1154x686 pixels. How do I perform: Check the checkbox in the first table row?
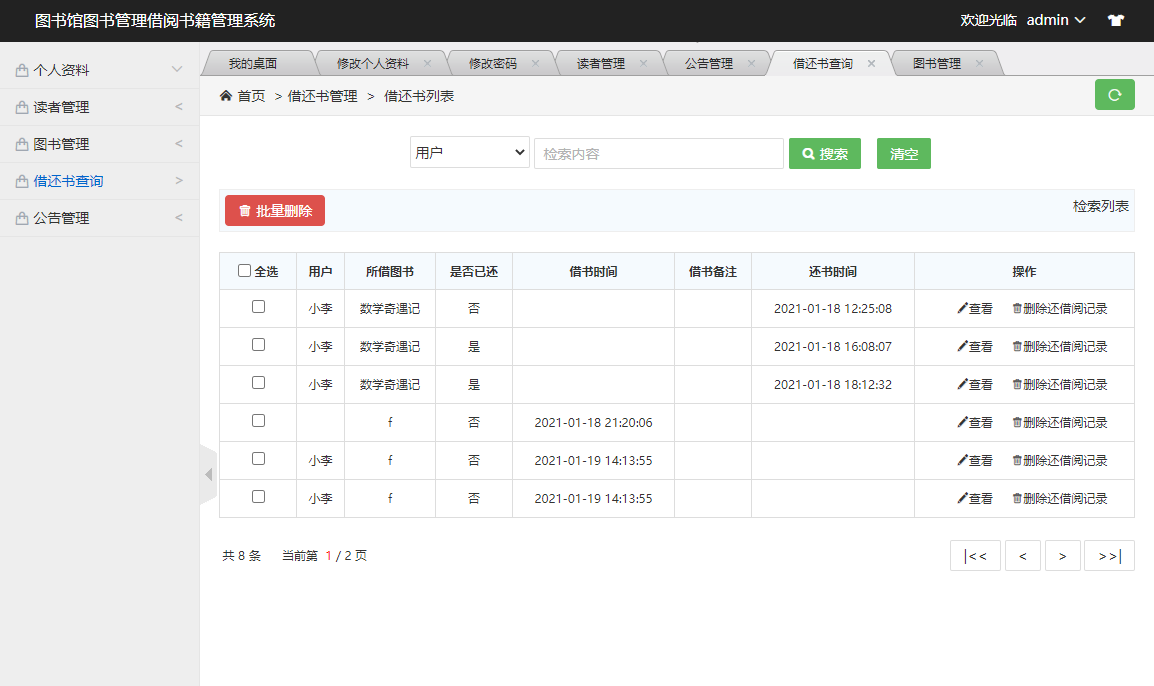[x=258, y=308]
